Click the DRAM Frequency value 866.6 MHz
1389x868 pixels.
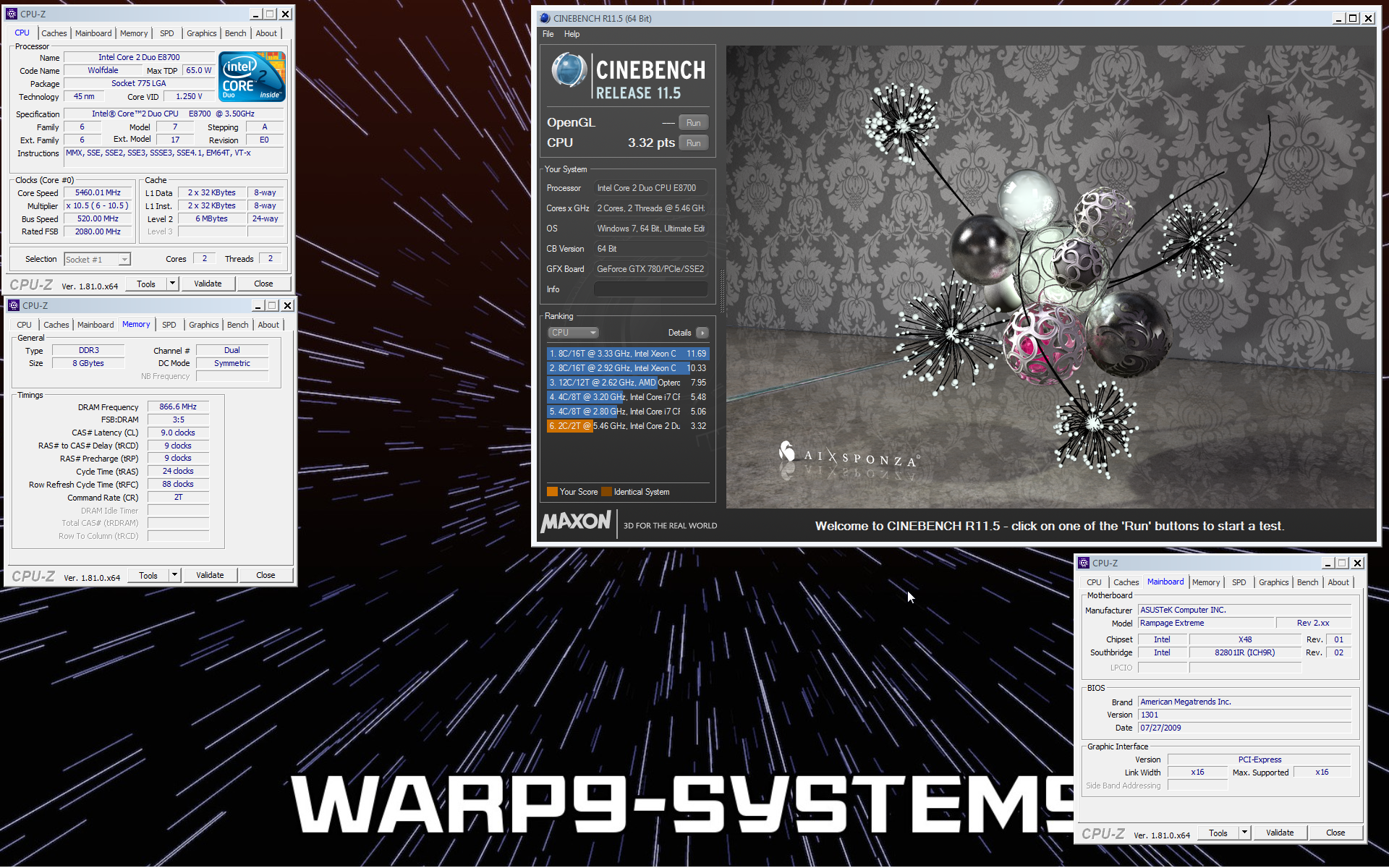(x=178, y=407)
